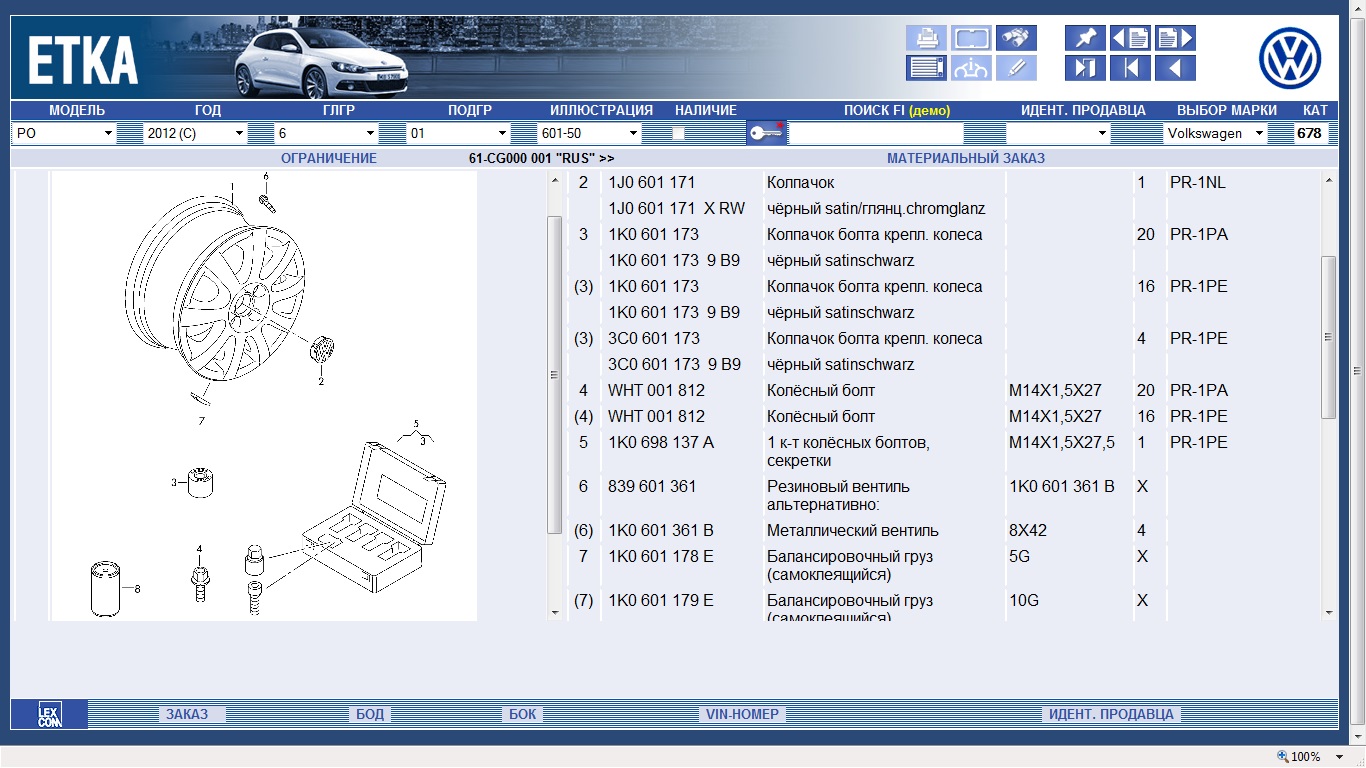Click the 8X42 remark cell
The image size is (1366, 768).
pyautogui.click(x=1028, y=530)
